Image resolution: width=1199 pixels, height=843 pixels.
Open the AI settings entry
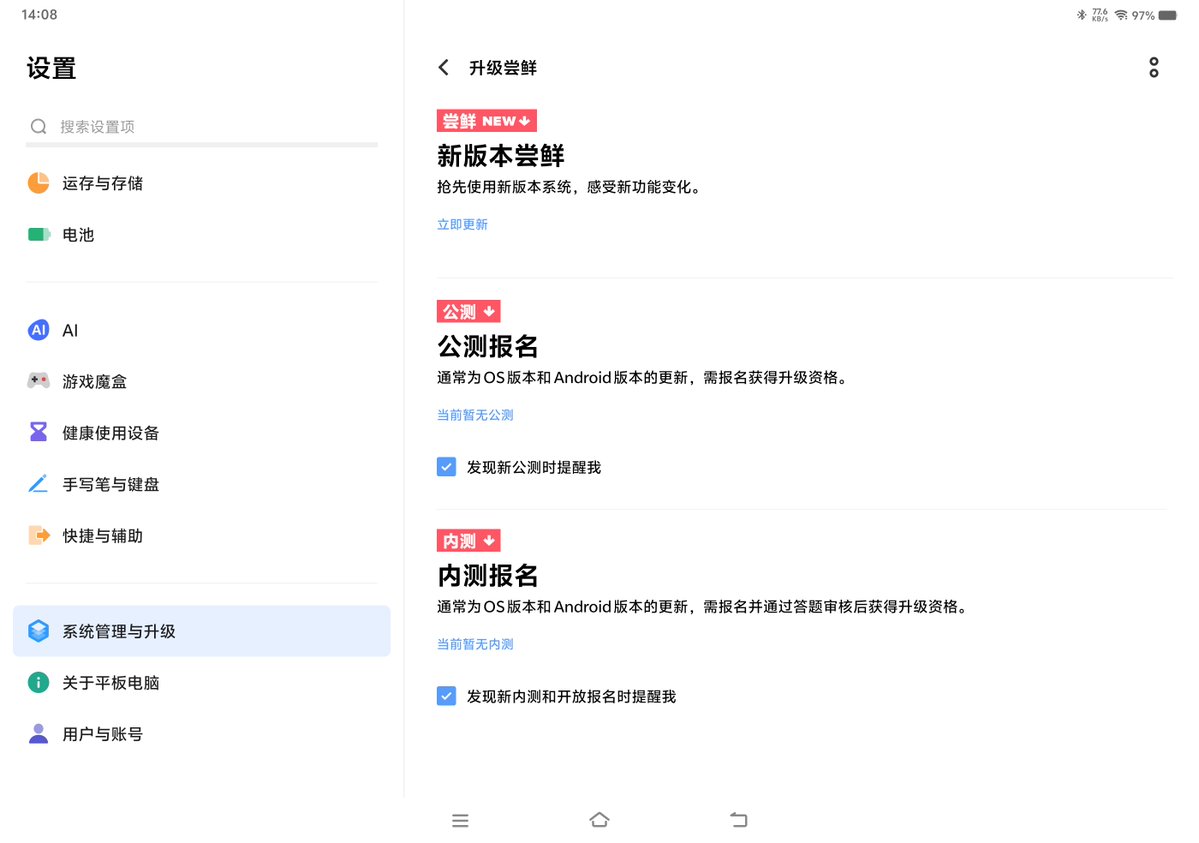(x=202, y=330)
